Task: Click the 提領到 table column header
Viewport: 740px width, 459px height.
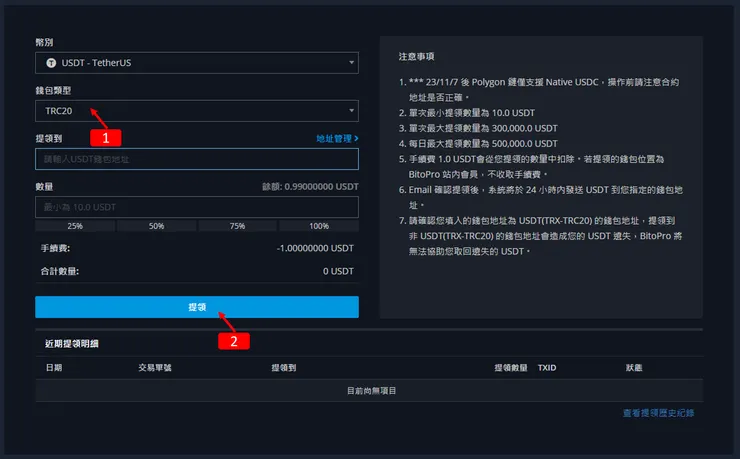Action: [x=284, y=367]
